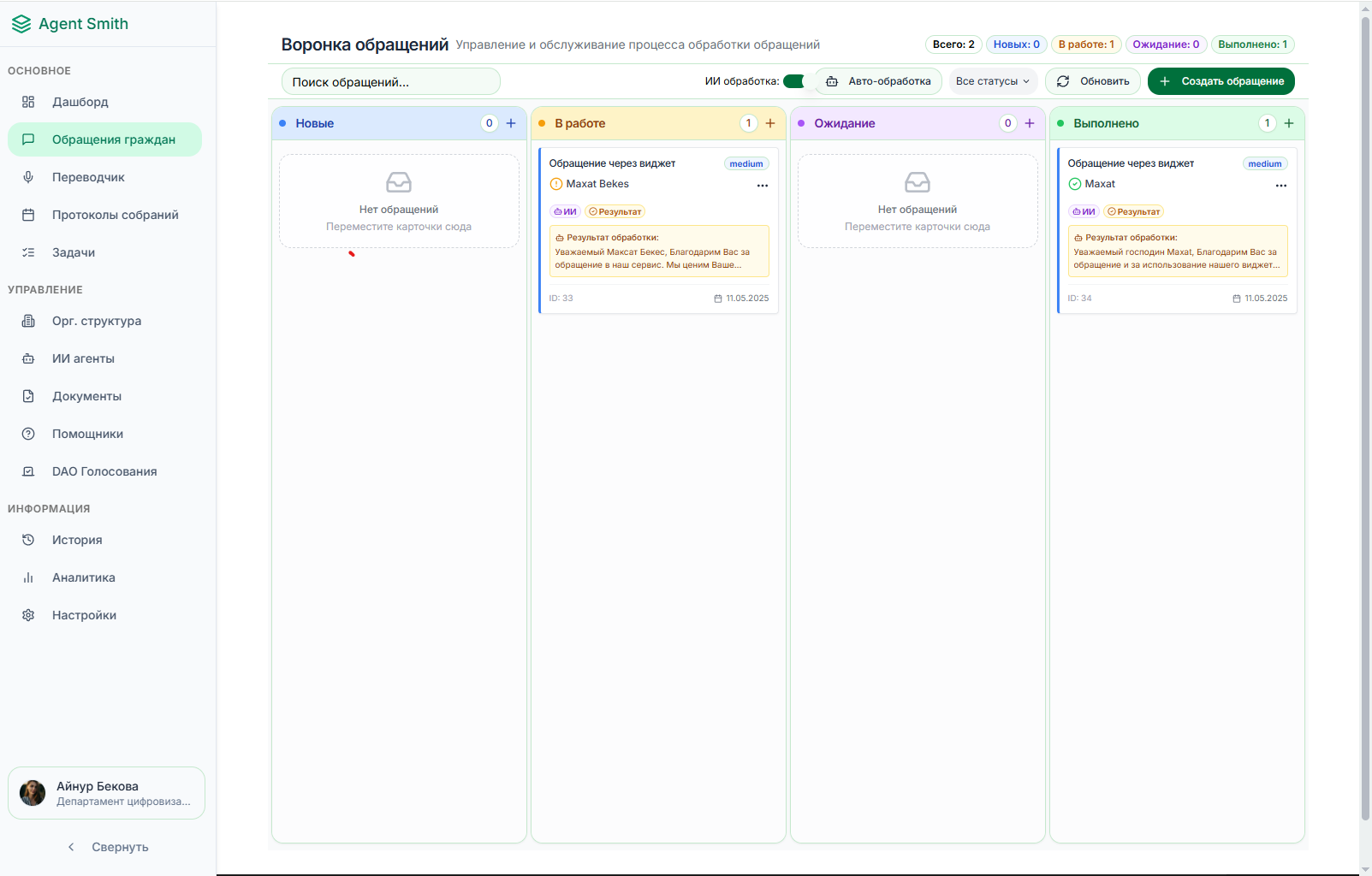Viewport: 1372px width, 876px height.
Task: Click the orange status icon beside Maxat Bekes
Action: [556, 184]
